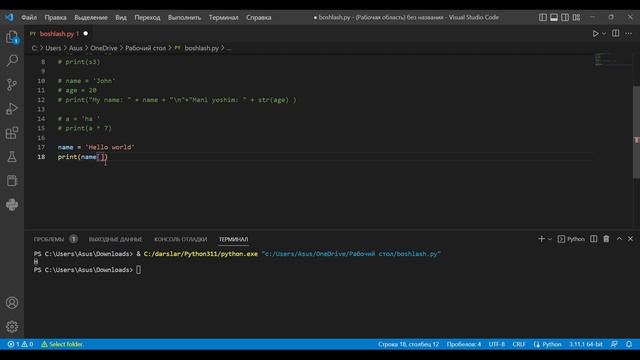
Task: Open the Accounts menu icon
Action: point(12,302)
